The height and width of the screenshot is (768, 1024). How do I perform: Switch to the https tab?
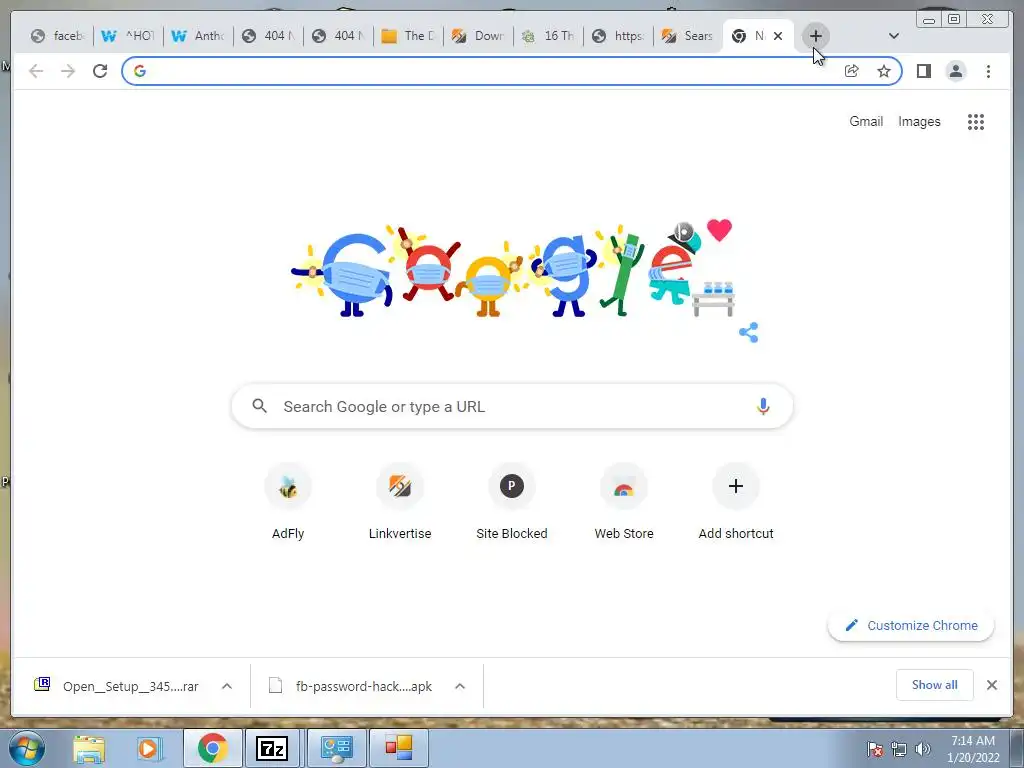click(618, 36)
